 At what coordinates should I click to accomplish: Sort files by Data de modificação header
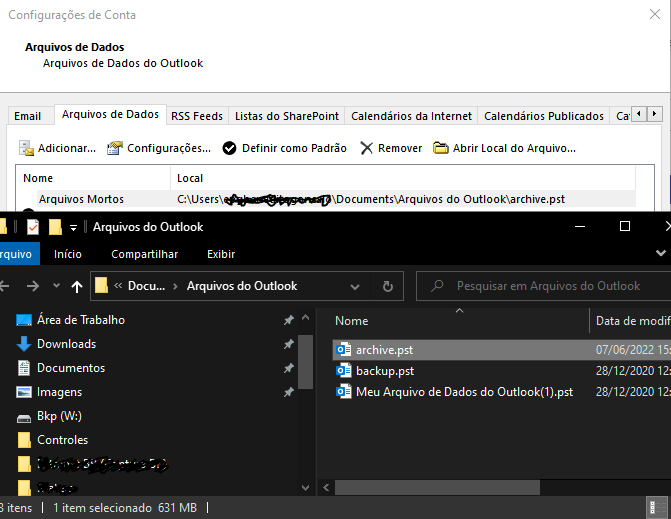pyautogui.click(x=633, y=321)
